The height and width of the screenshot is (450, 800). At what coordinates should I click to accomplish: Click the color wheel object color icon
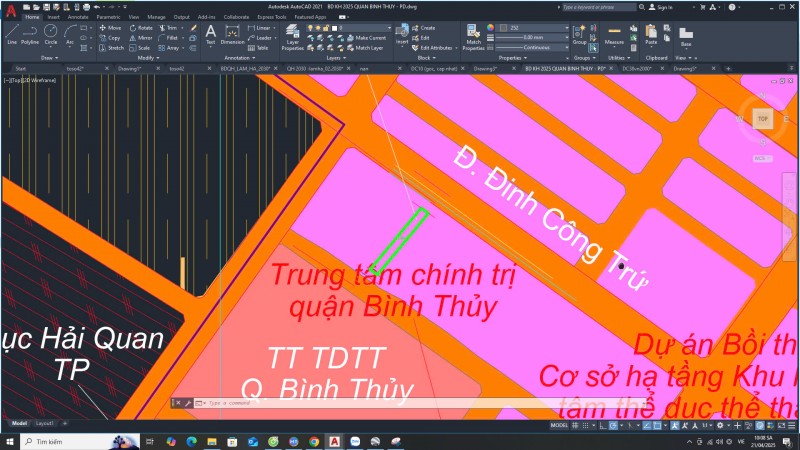point(490,28)
